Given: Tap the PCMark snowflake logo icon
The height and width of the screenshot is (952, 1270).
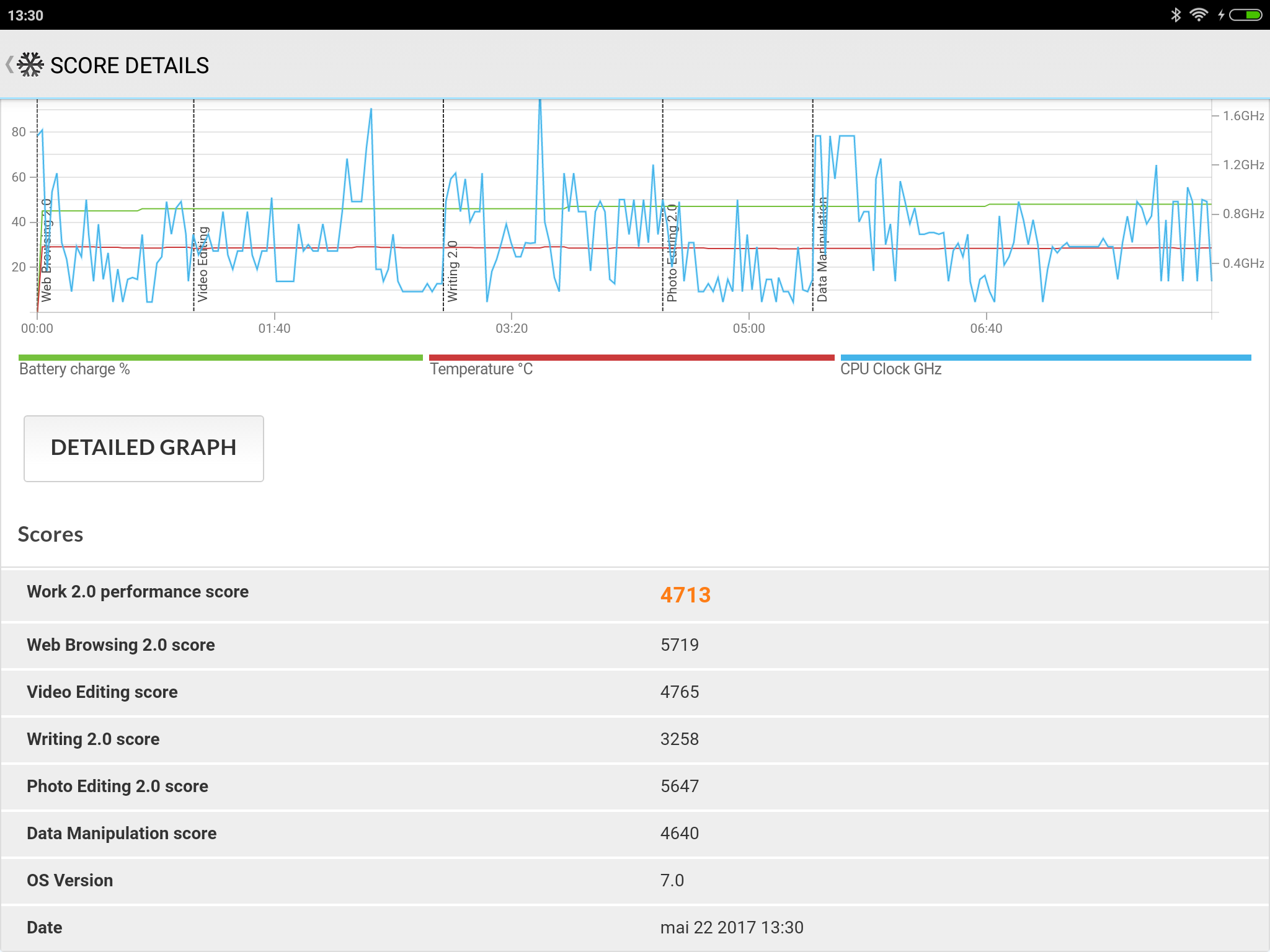Looking at the screenshot, I should click(x=30, y=64).
